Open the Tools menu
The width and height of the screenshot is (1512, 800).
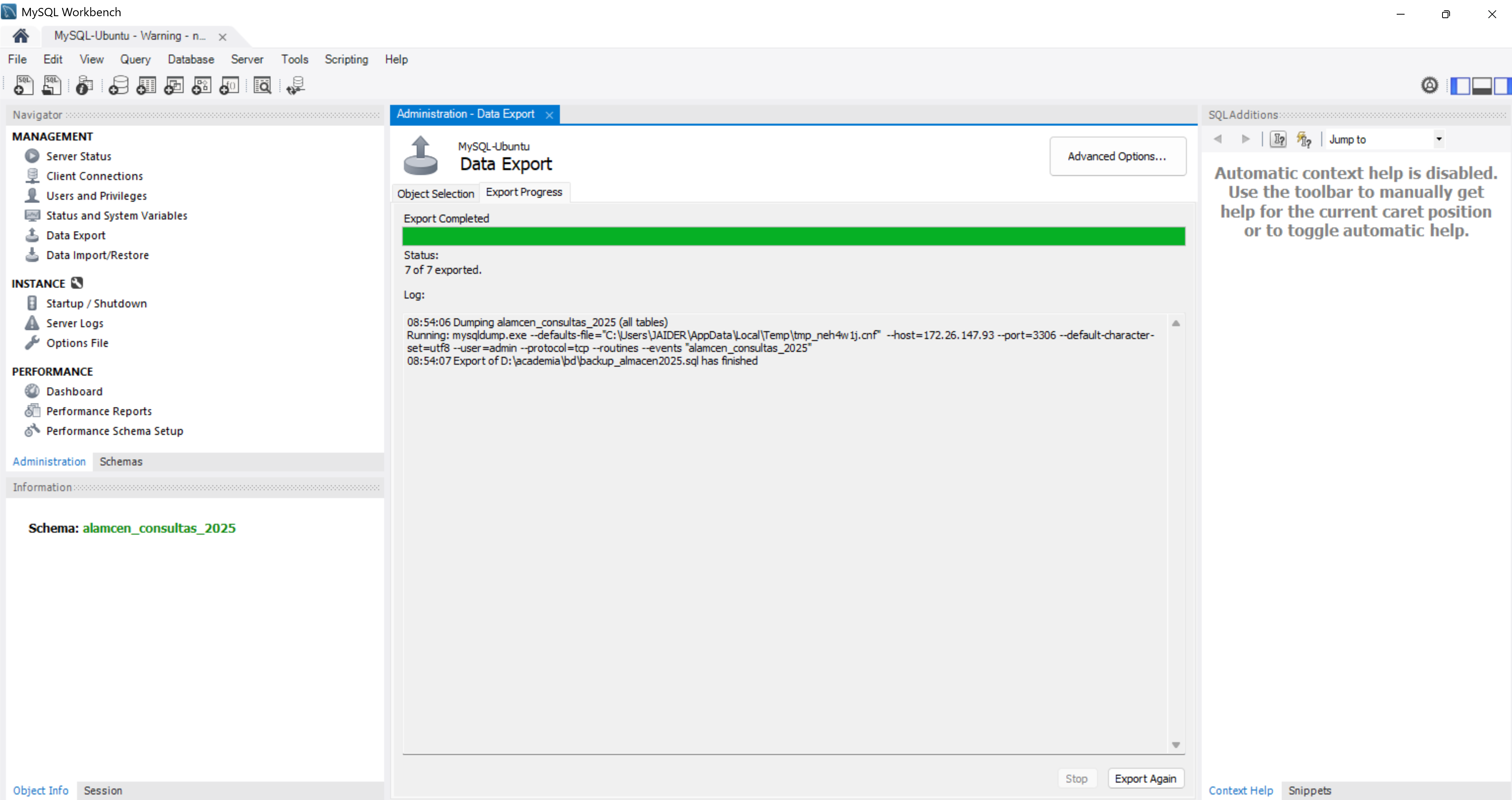tap(295, 59)
